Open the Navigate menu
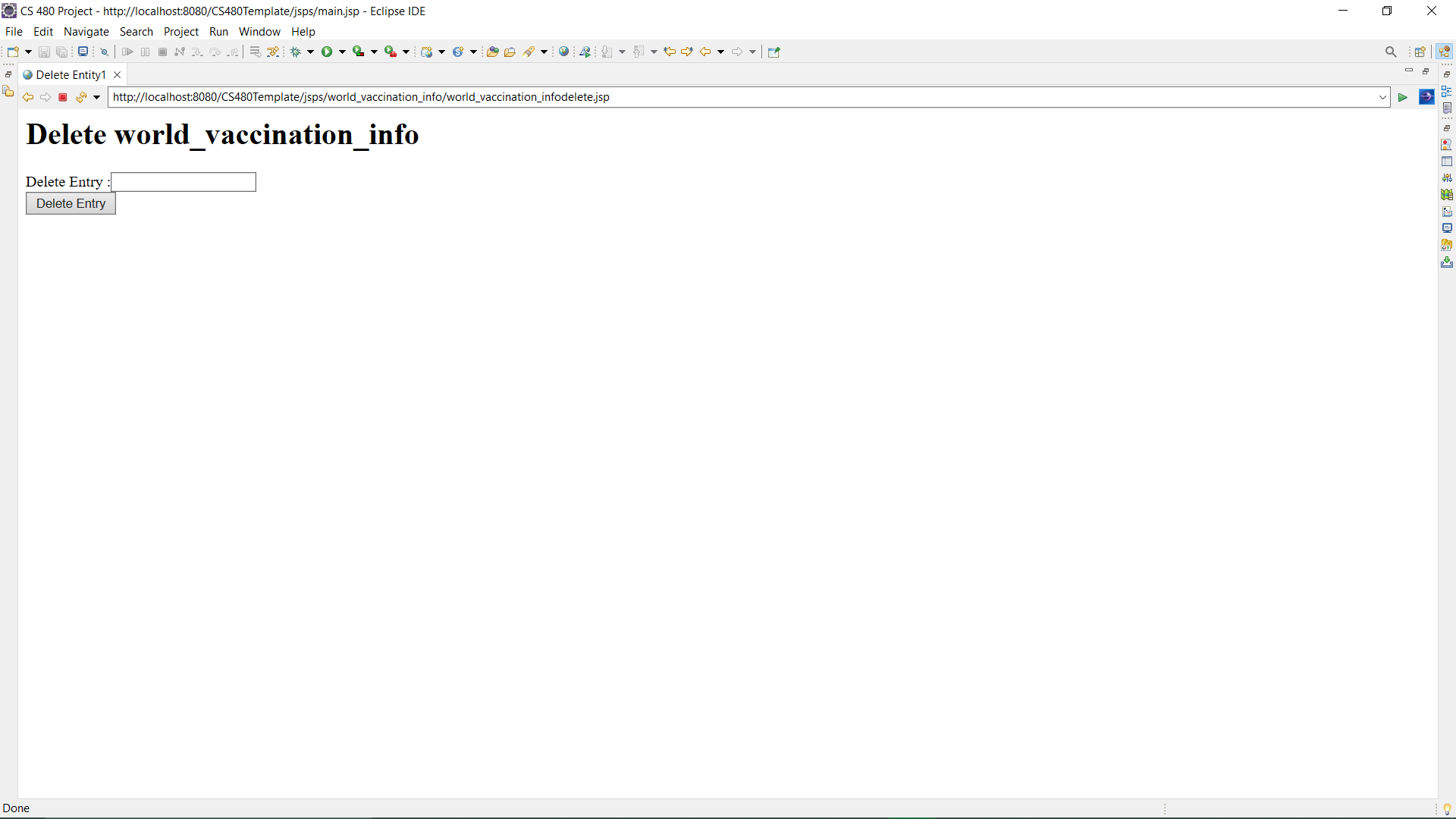This screenshot has width=1456, height=819. point(86,31)
